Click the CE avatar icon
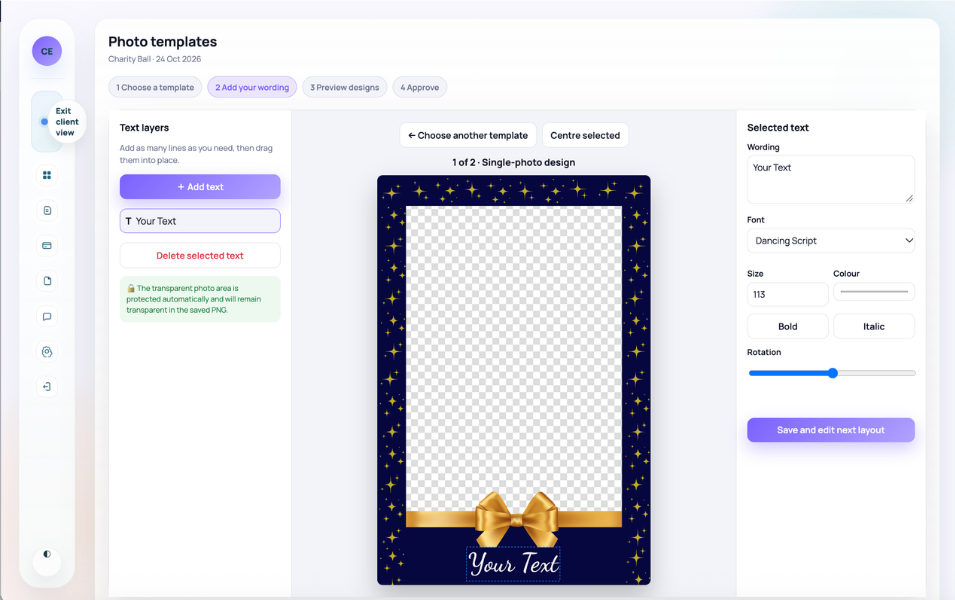 [x=47, y=51]
